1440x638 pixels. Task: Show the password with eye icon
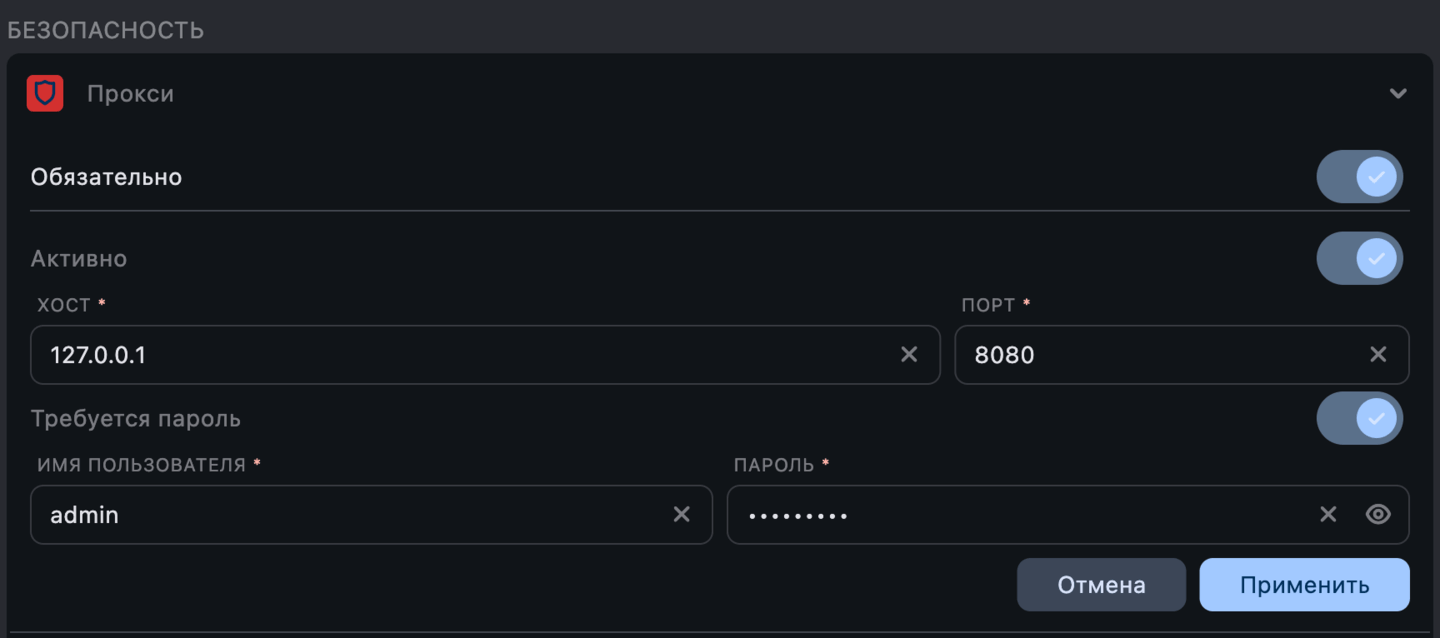click(1378, 514)
